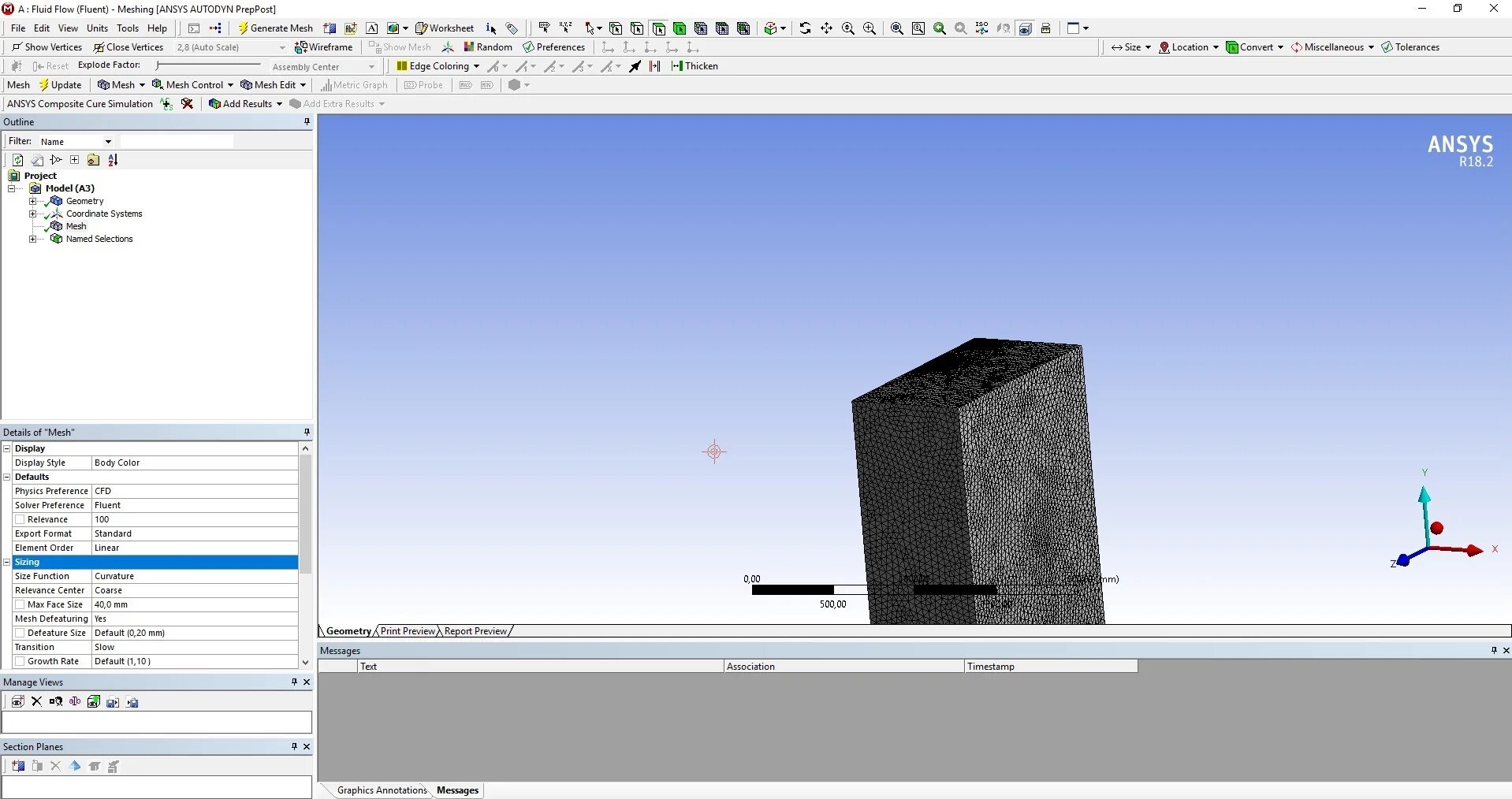Collapse the Defaults section in Details

click(x=7, y=477)
